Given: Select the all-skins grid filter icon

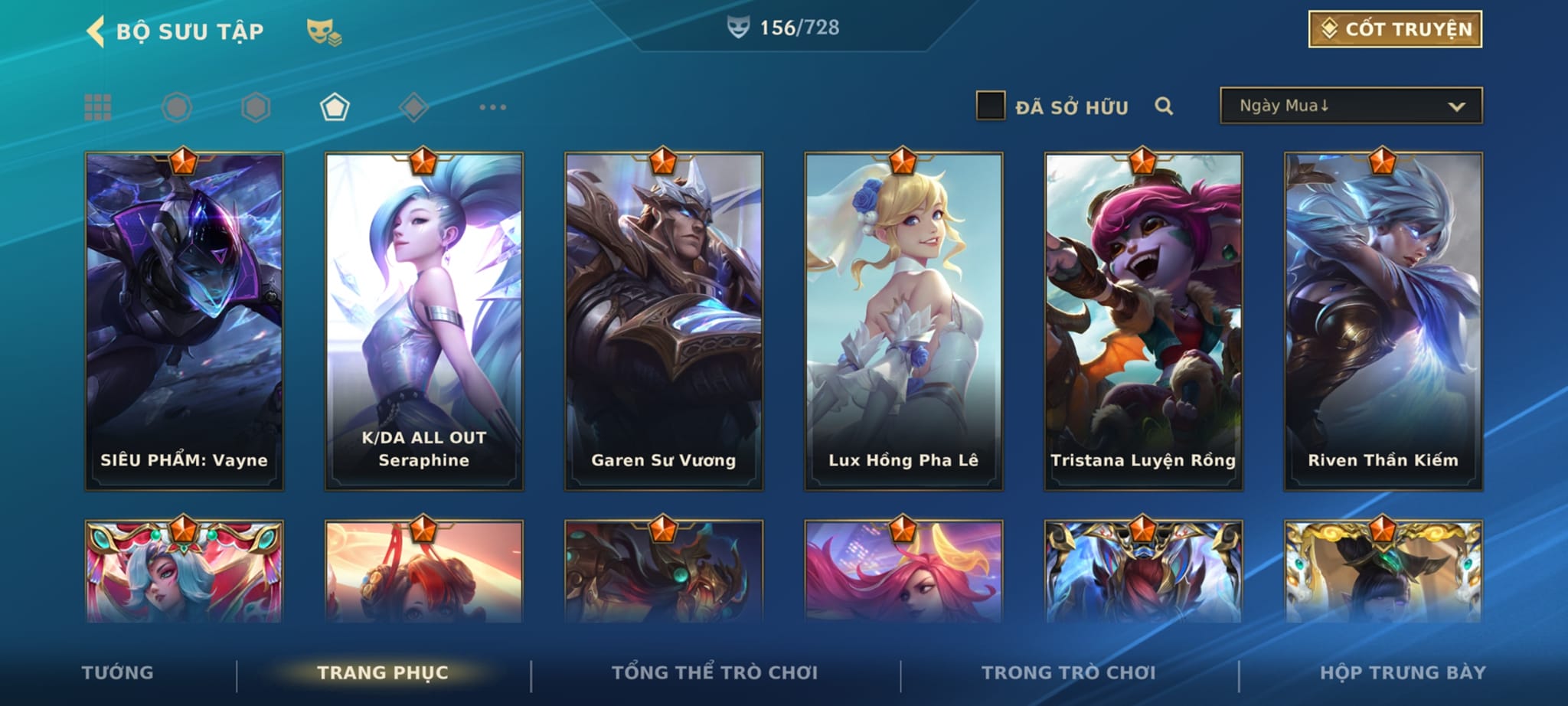Looking at the screenshot, I should [98, 107].
